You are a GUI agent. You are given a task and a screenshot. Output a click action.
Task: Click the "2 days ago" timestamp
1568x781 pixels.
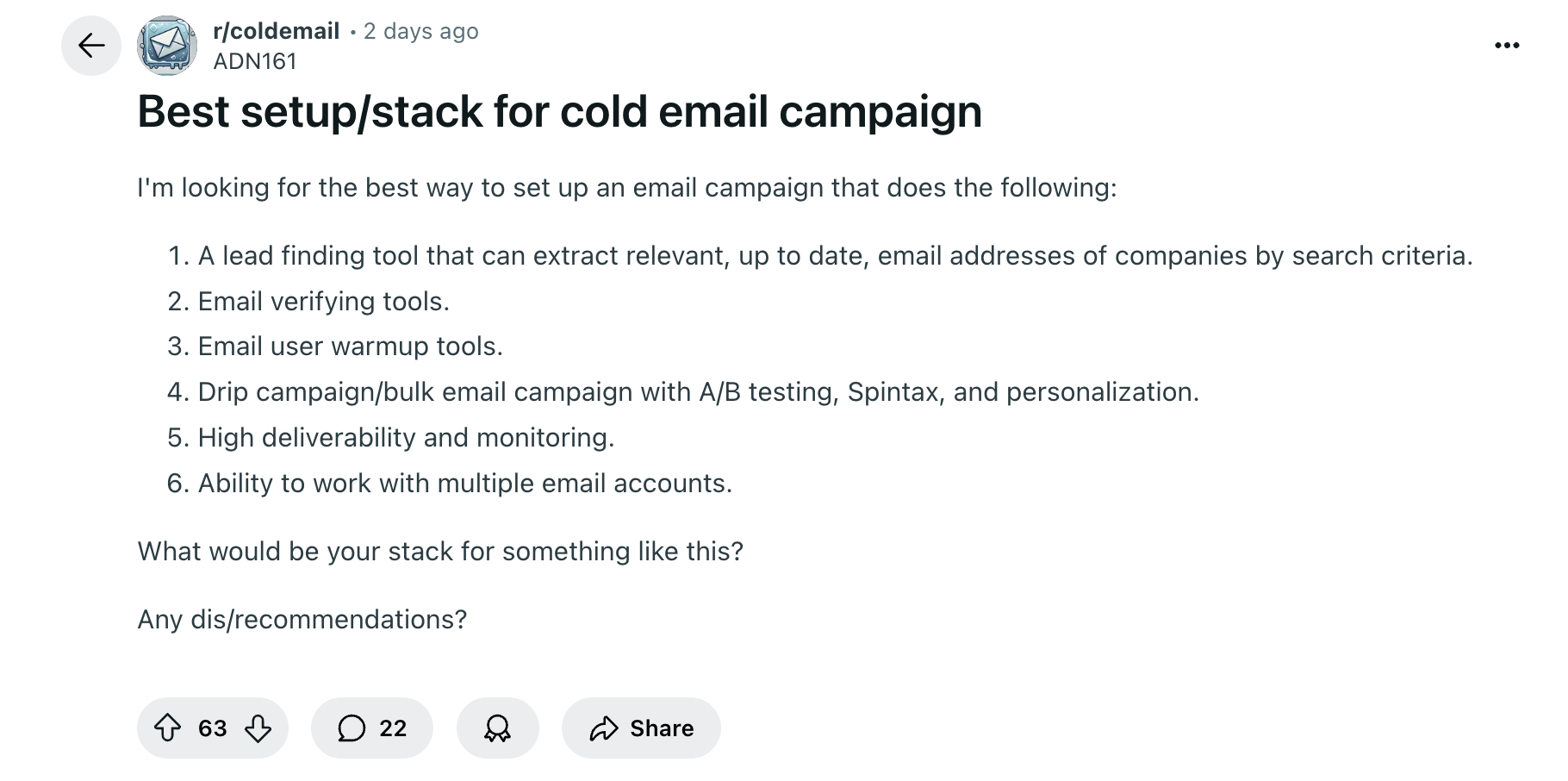[420, 31]
